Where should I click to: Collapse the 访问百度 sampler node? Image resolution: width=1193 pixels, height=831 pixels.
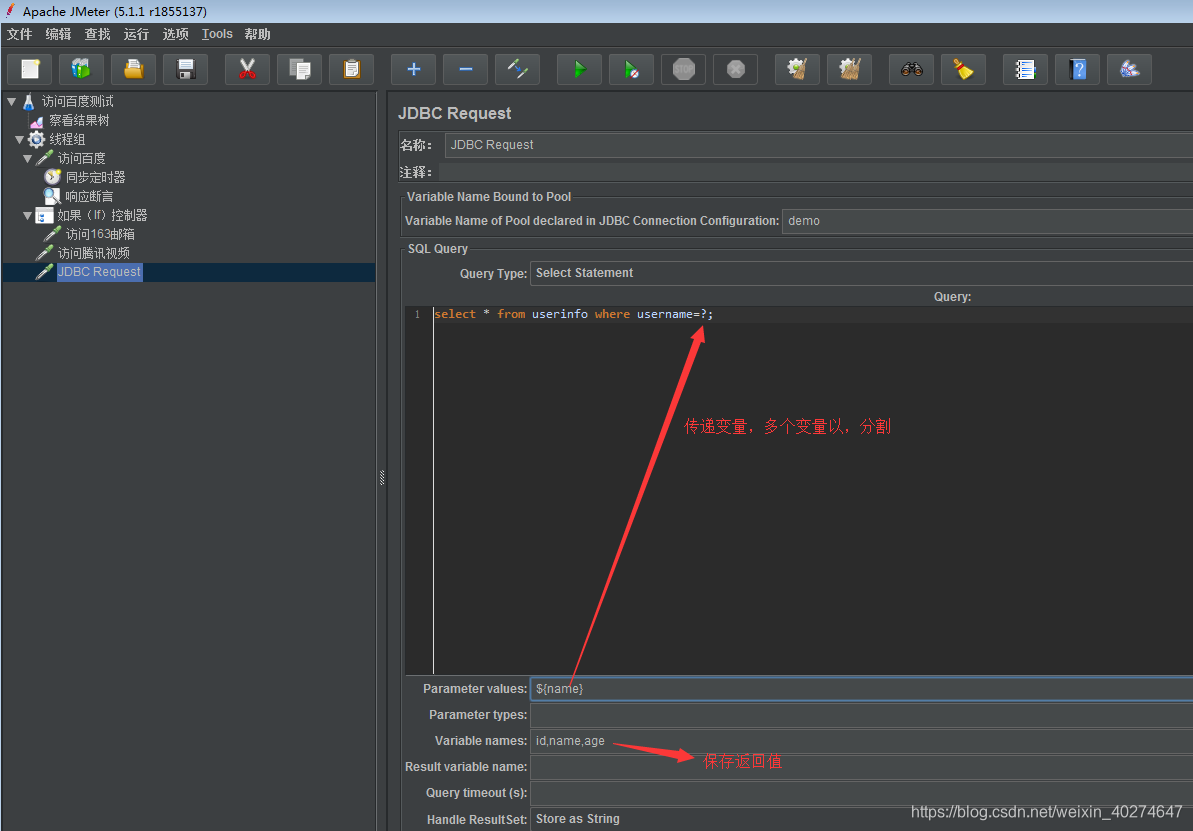pos(27,158)
